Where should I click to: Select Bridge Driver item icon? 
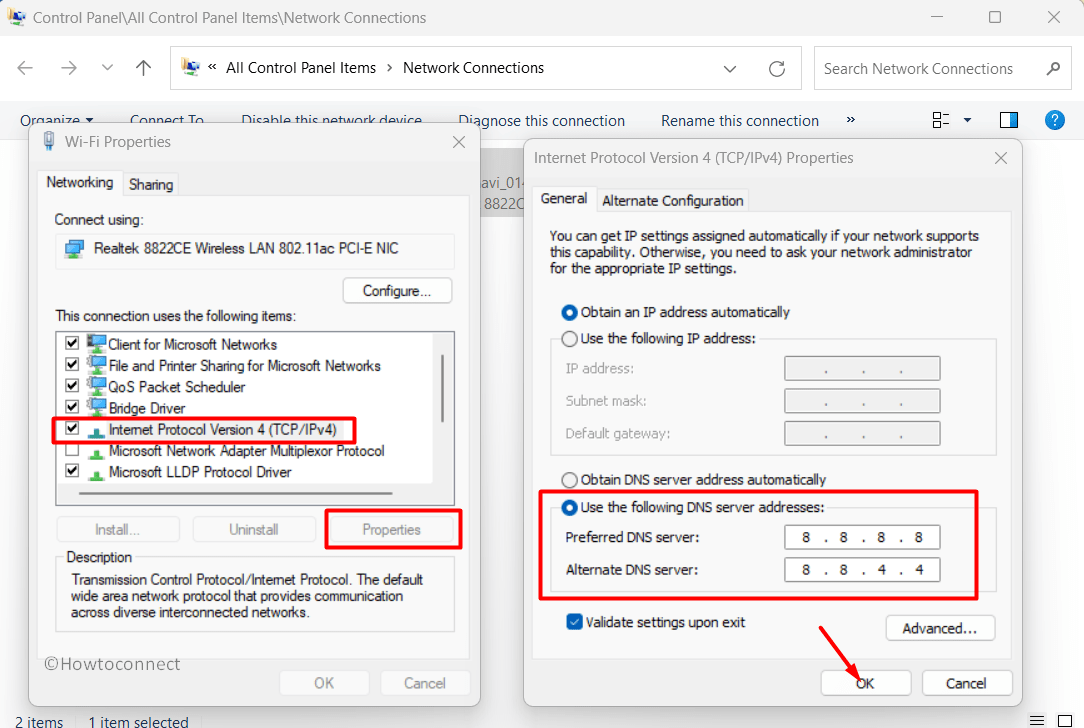pos(96,407)
